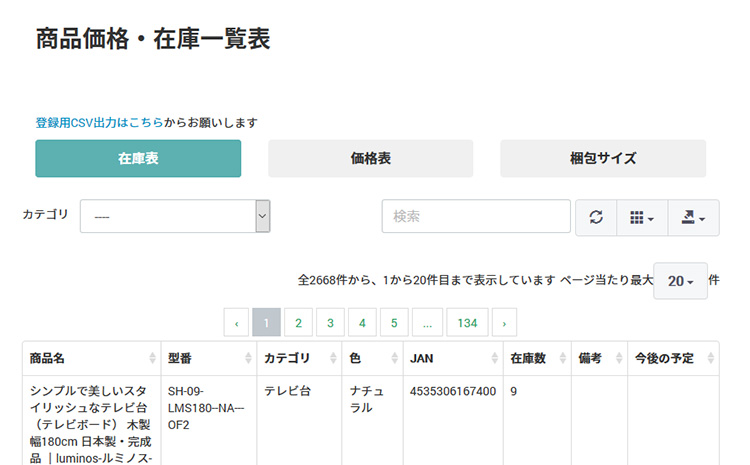Image resolution: width=750 pixels, height=465 pixels.
Task: Go to previous page arrow
Action: coord(236,322)
